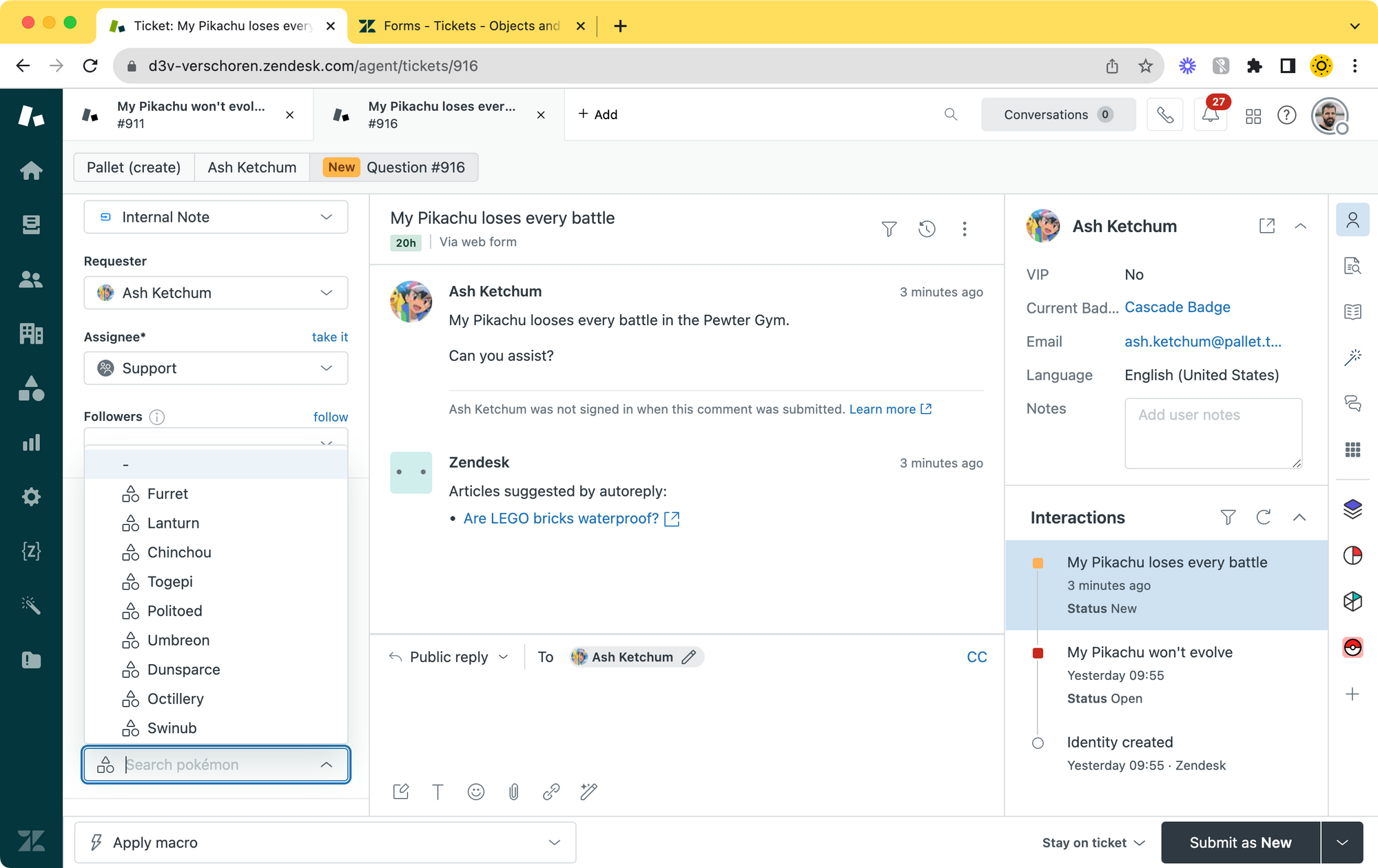Viewport: 1378px width, 868px height.
Task: Open the Internal Note form dropdown
Action: pyautogui.click(x=216, y=217)
